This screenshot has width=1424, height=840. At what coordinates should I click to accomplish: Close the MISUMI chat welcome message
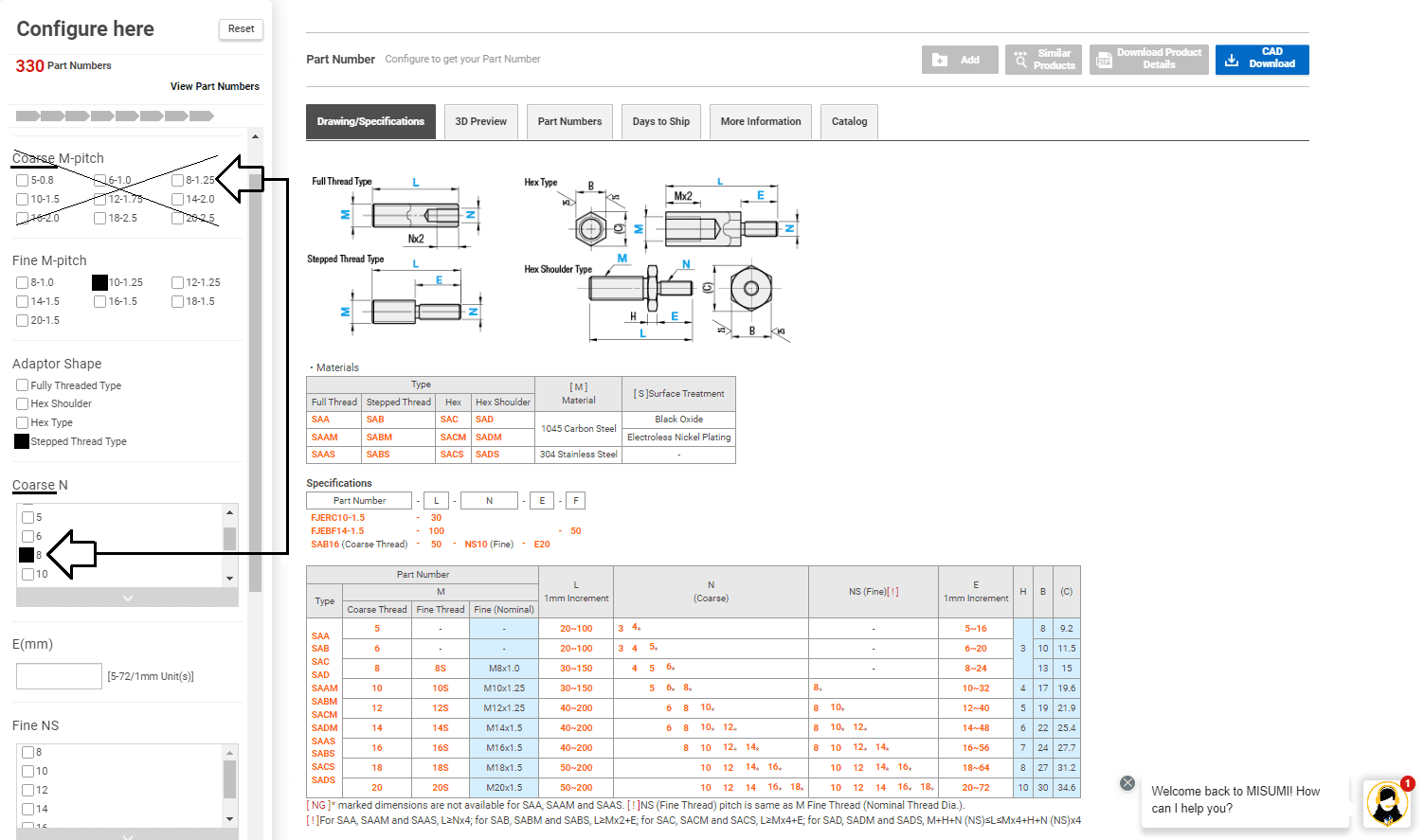(1127, 783)
